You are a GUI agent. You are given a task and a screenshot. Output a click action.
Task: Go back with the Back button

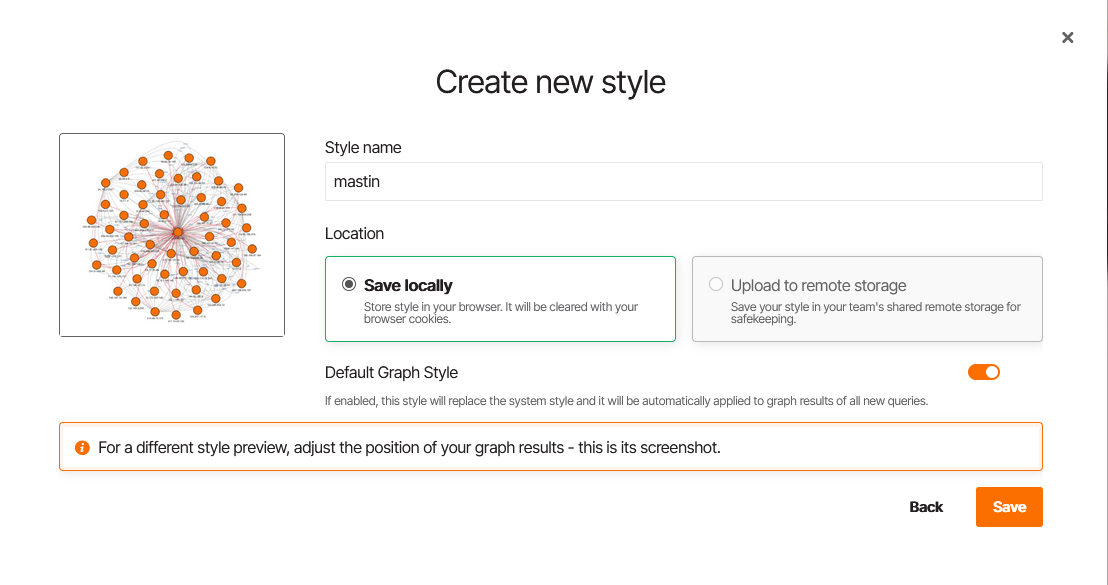pos(926,507)
